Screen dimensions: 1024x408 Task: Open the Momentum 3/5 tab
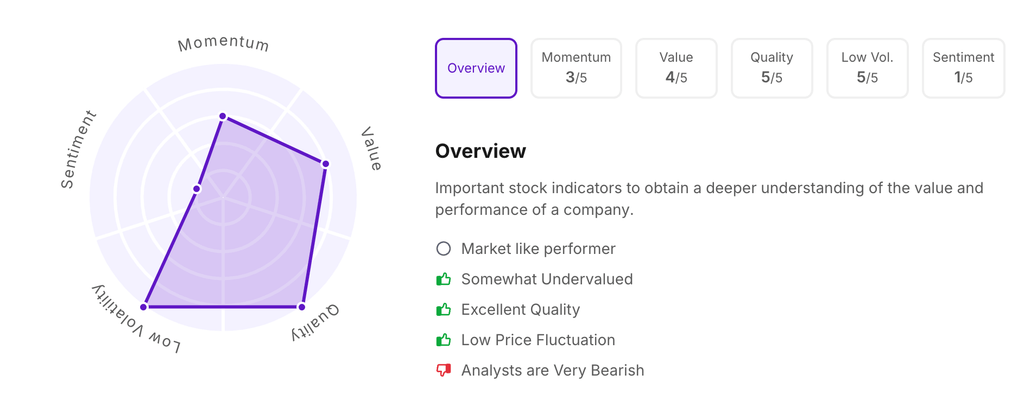coord(576,68)
